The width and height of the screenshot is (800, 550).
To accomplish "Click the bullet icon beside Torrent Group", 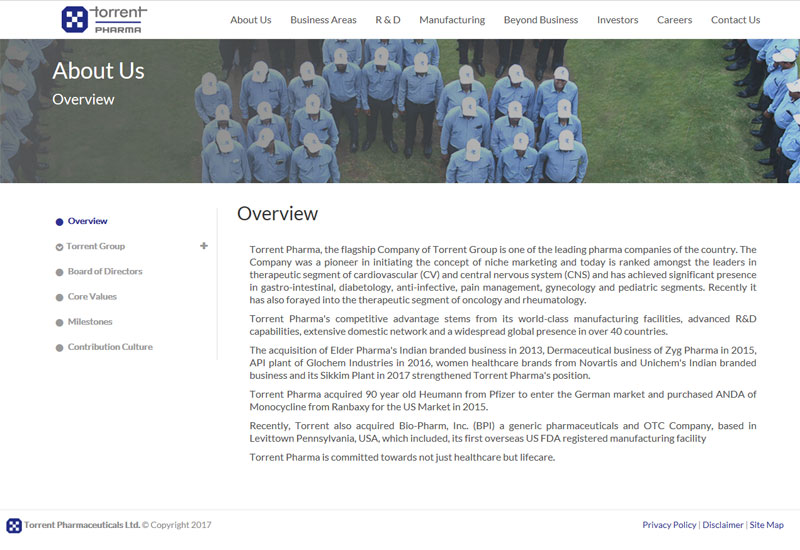I will tap(59, 247).
